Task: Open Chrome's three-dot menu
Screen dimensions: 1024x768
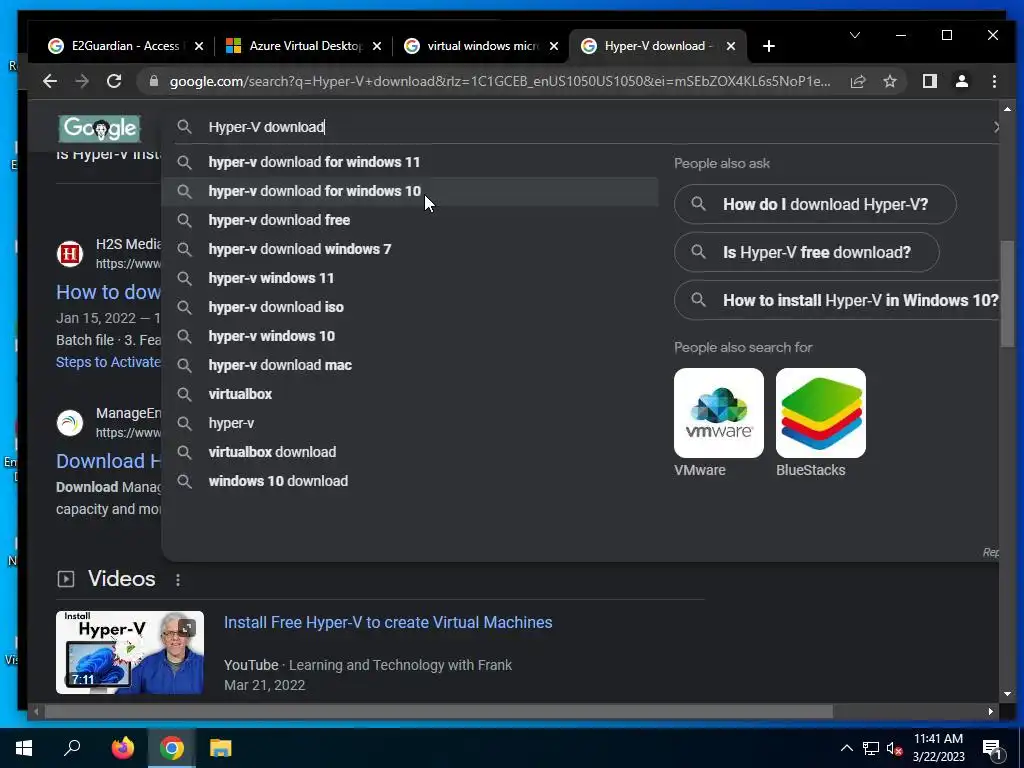Action: click(995, 82)
